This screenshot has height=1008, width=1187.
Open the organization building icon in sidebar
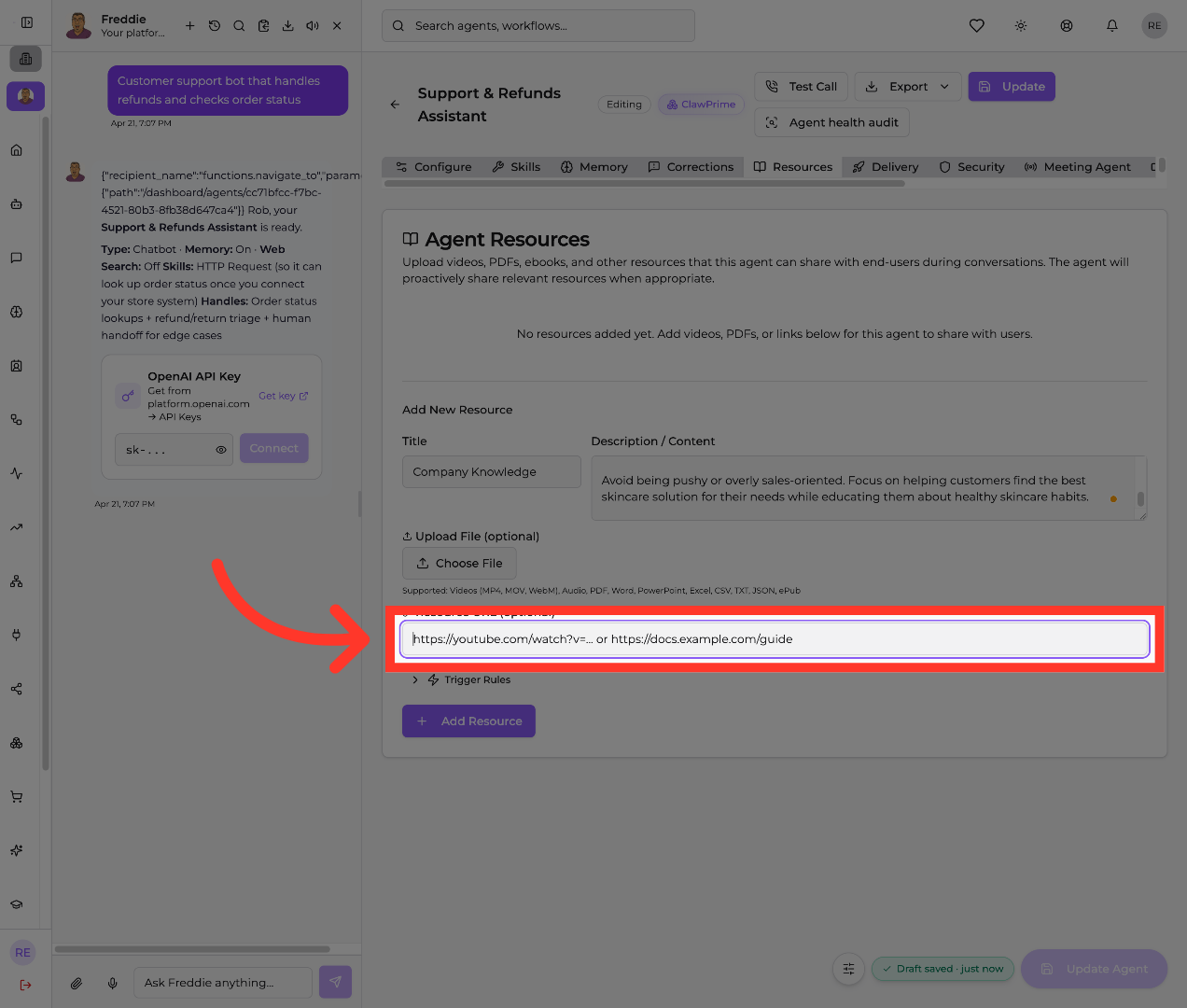point(26,59)
